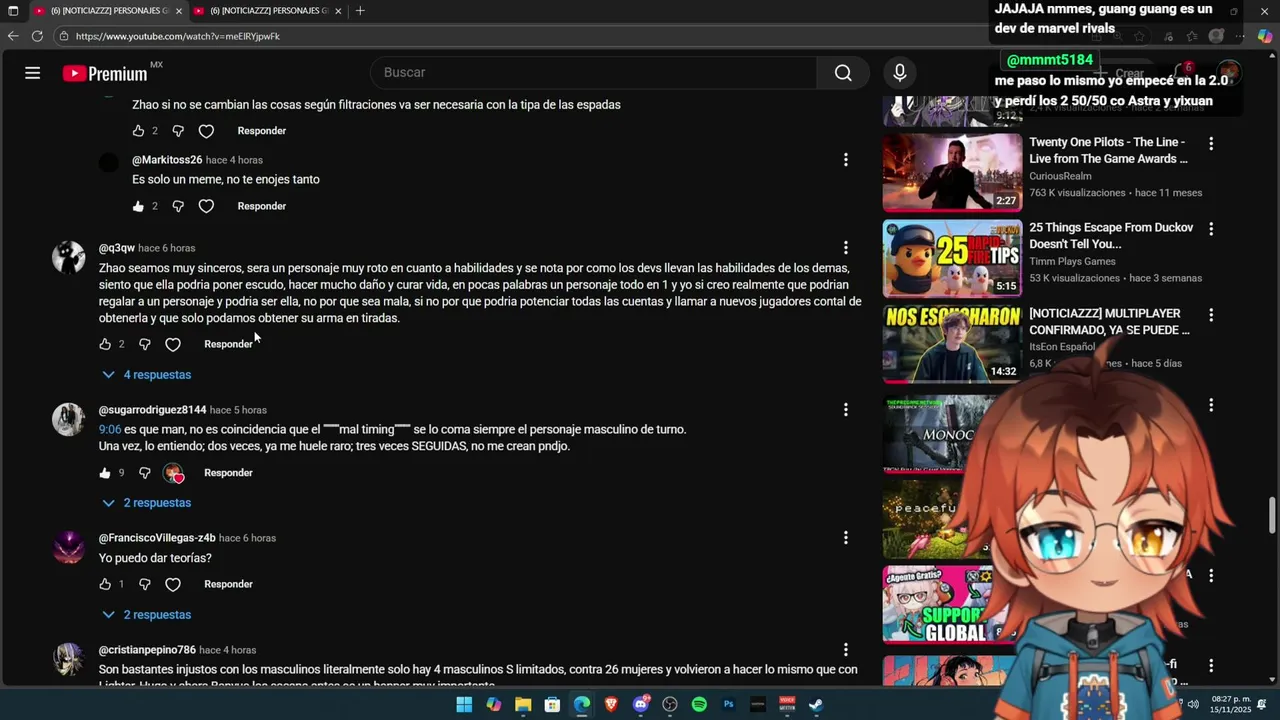
Task: Open the YouTube guide hamburger menu
Action: [x=32, y=72]
